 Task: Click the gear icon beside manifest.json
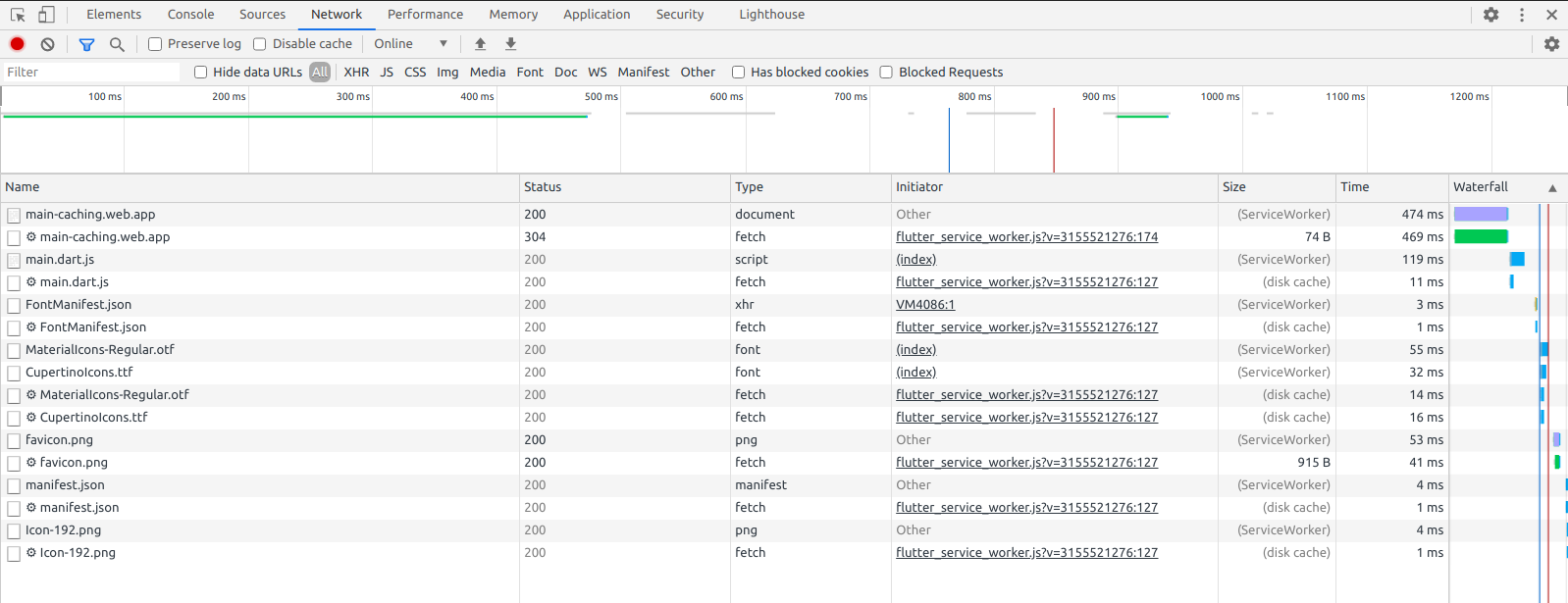pyautogui.click(x=31, y=508)
